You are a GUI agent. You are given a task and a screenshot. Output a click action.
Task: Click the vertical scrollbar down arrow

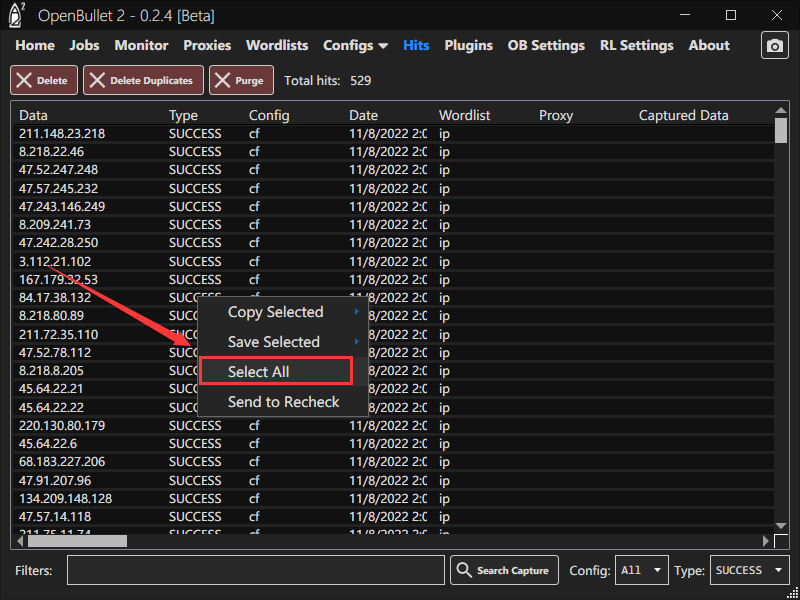(x=781, y=524)
